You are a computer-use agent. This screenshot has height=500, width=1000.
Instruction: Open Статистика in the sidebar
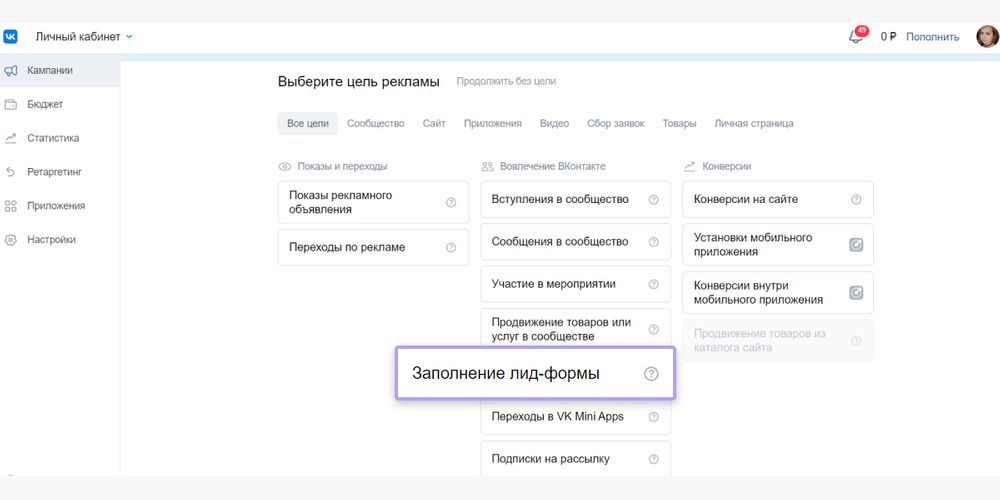(x=60, y=138)
